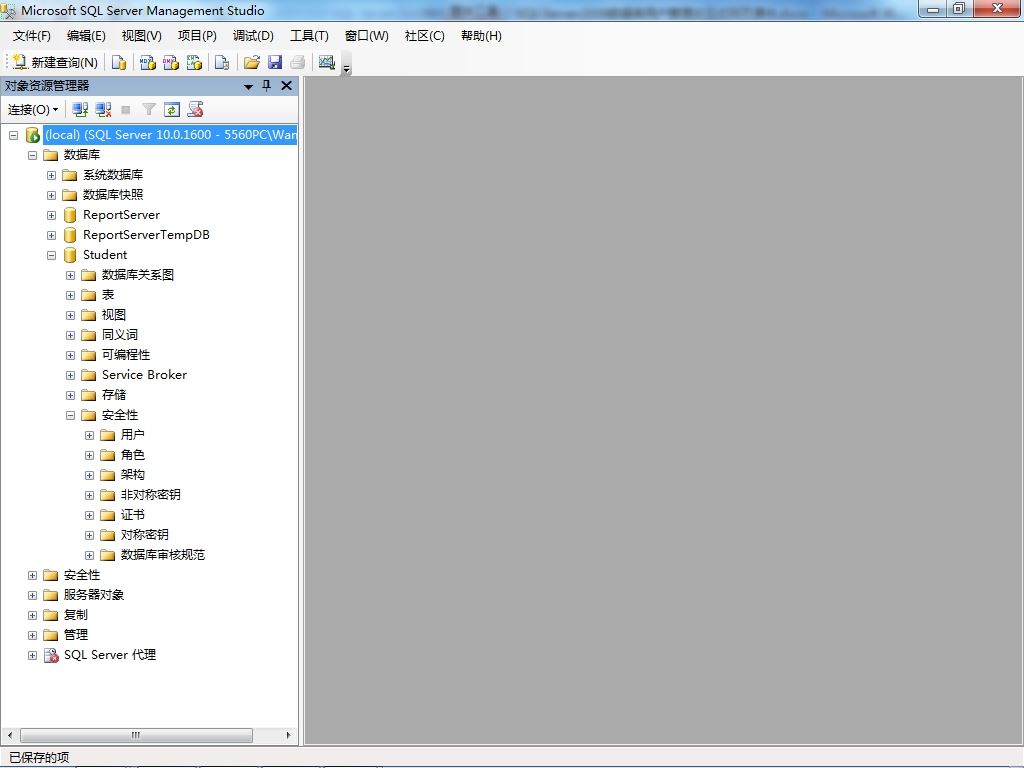Expand the 表 tables folder

coord(71,295)
